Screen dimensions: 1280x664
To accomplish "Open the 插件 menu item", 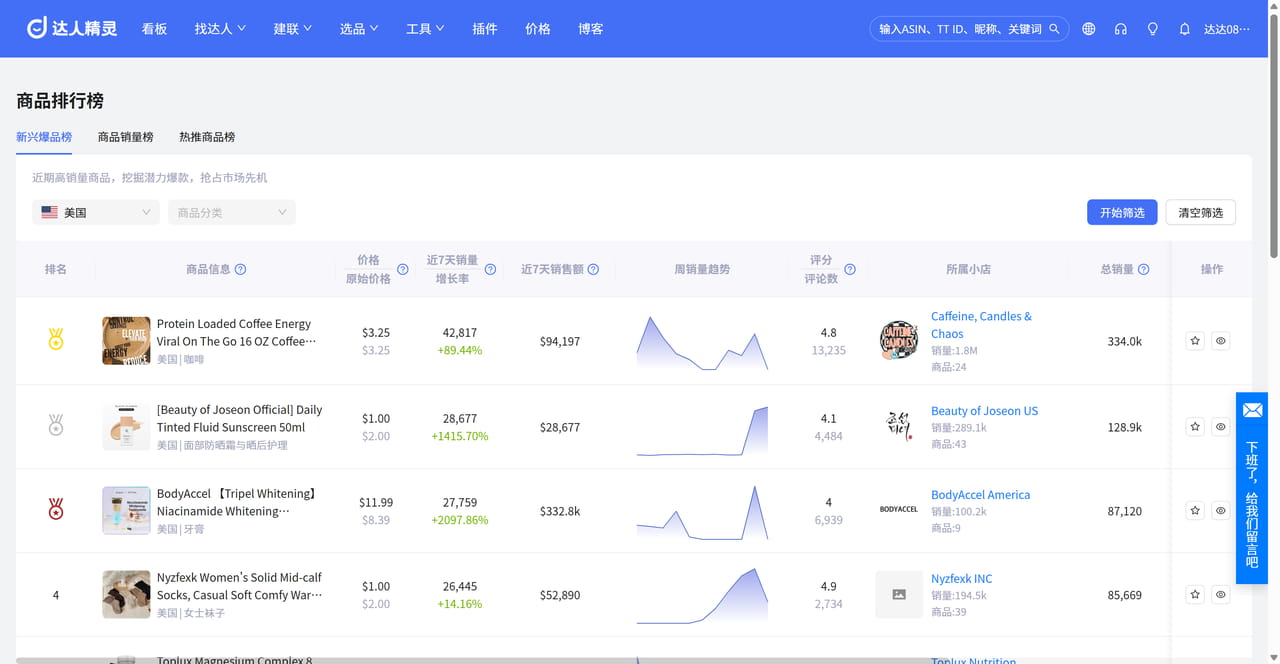I will click(485, 29).
